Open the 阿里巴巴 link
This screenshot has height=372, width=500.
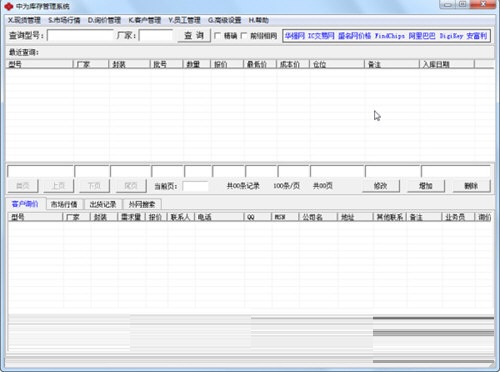coord(422,36)
